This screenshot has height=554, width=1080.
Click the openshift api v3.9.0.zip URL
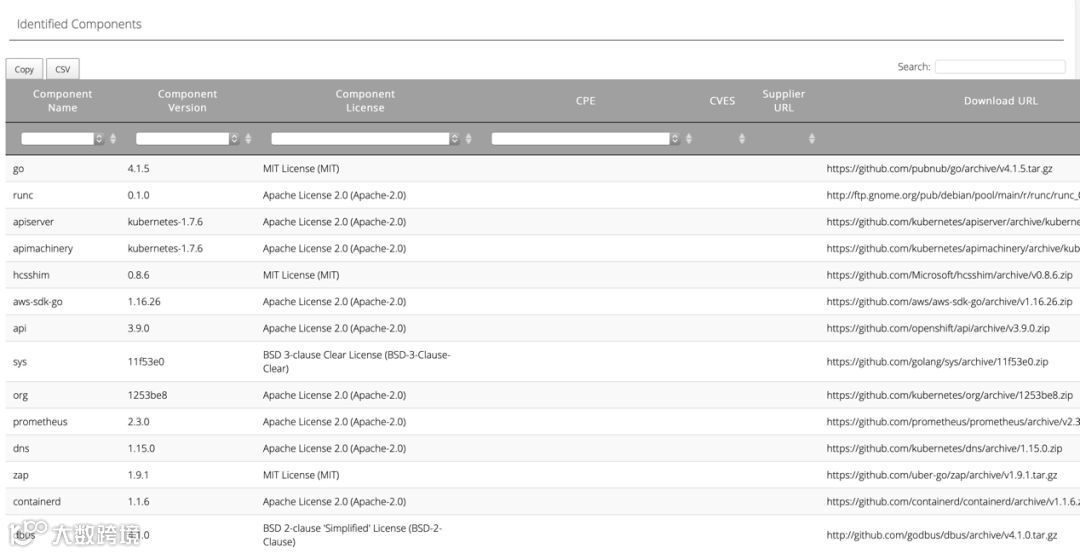[938, 329]
